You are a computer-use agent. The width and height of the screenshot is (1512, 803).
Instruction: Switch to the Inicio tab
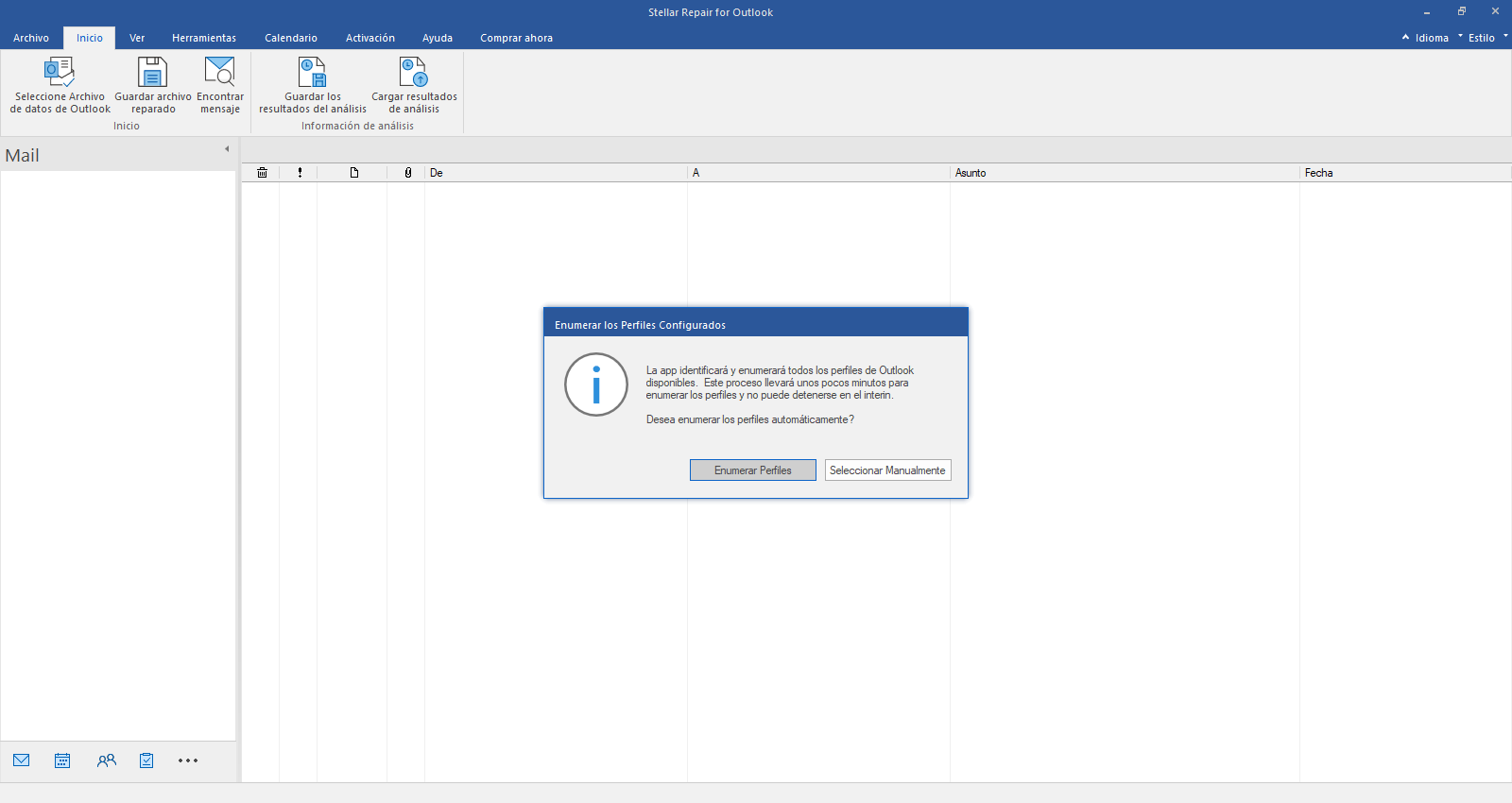click(90, 38)
